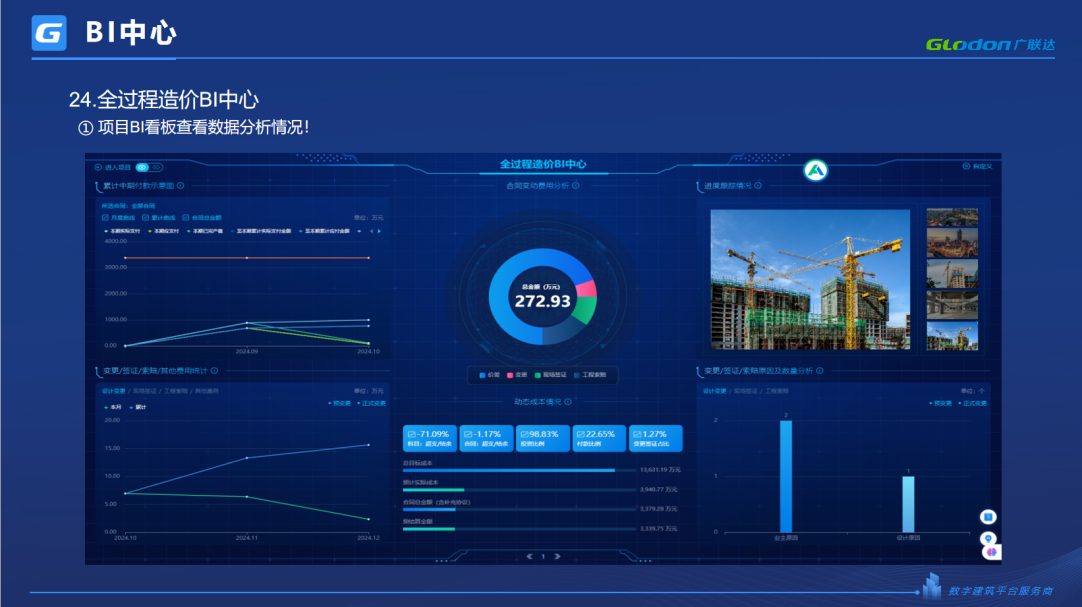Go to next page using right pagination arrow
The height and width of the screenshot is (607, 1082).
pyautogui.click(x=558, y=556)
